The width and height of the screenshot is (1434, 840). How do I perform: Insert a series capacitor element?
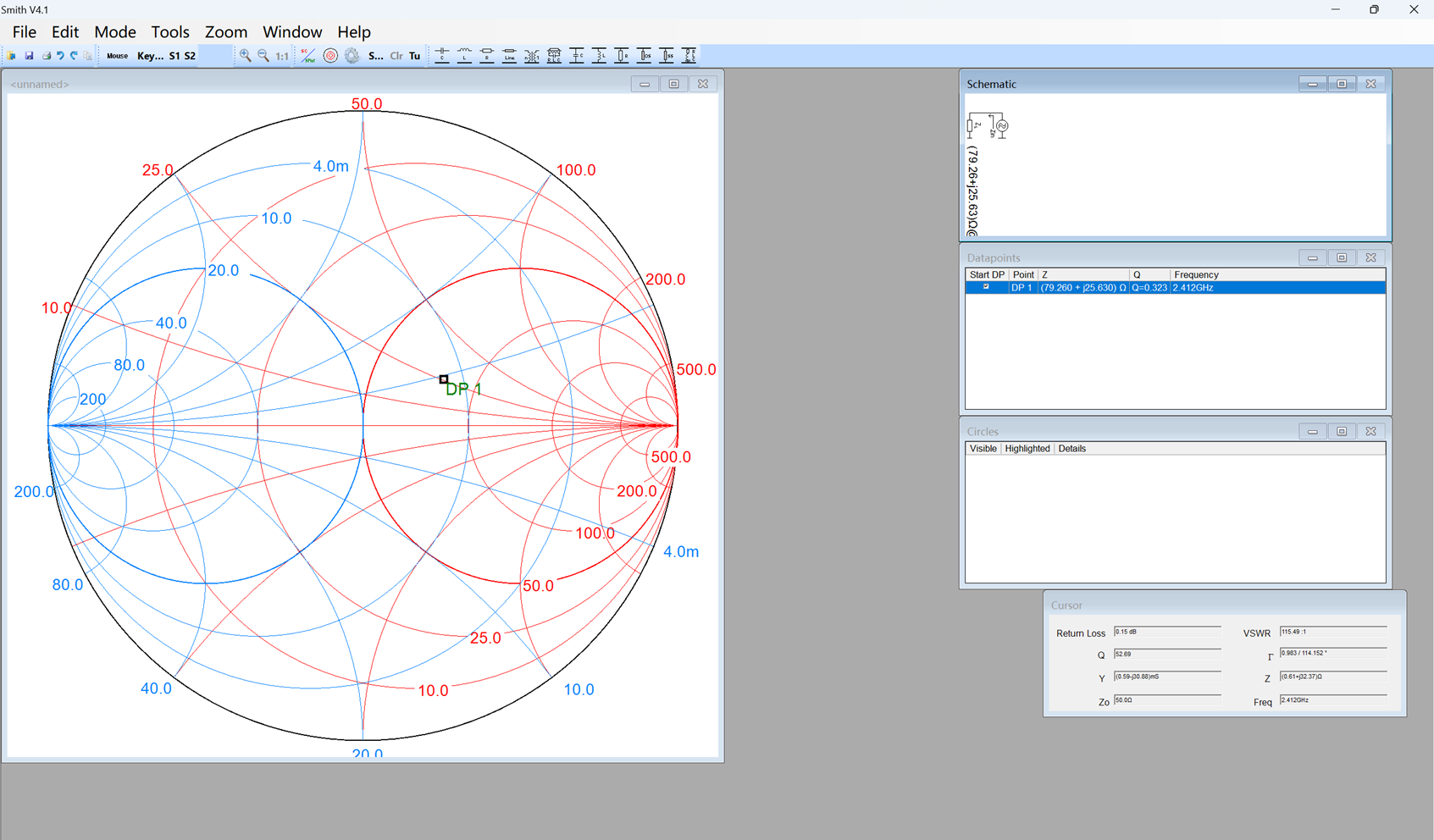(x=442, y=56)
